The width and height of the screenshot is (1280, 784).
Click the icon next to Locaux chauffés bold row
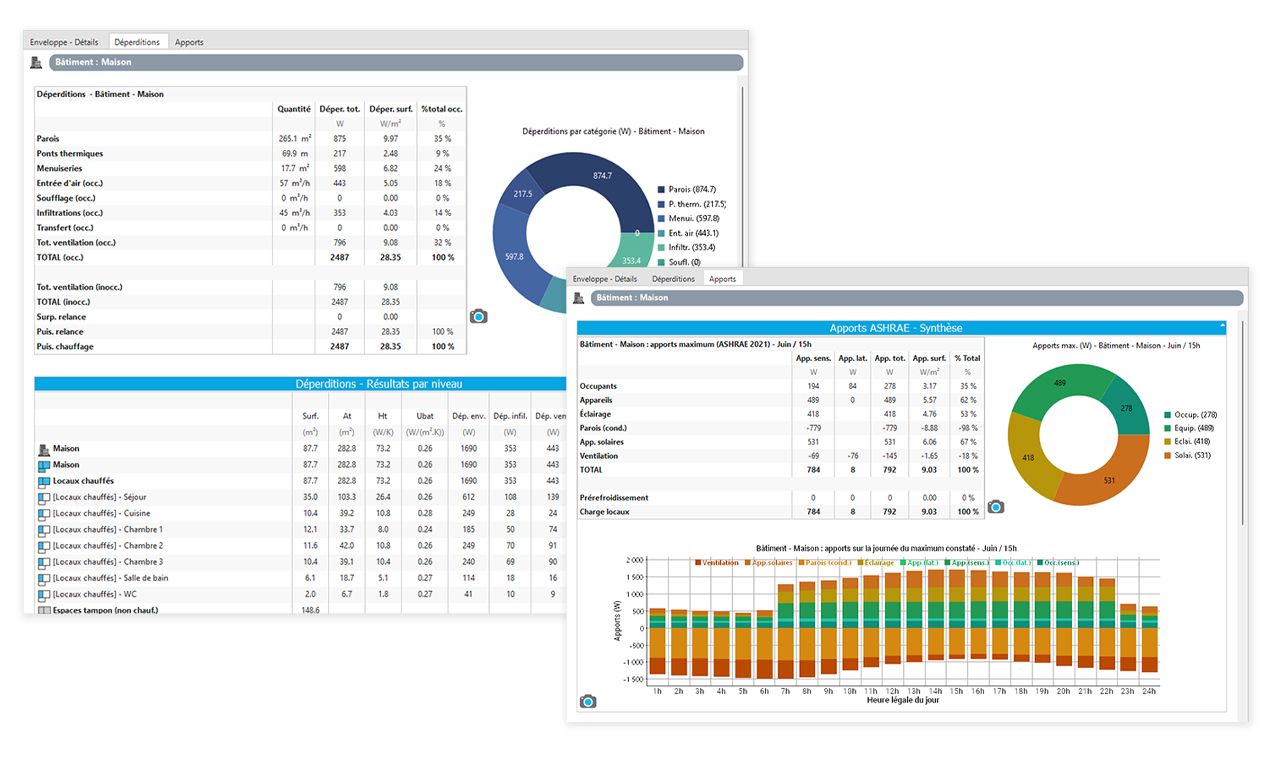[x=43, y=481]
